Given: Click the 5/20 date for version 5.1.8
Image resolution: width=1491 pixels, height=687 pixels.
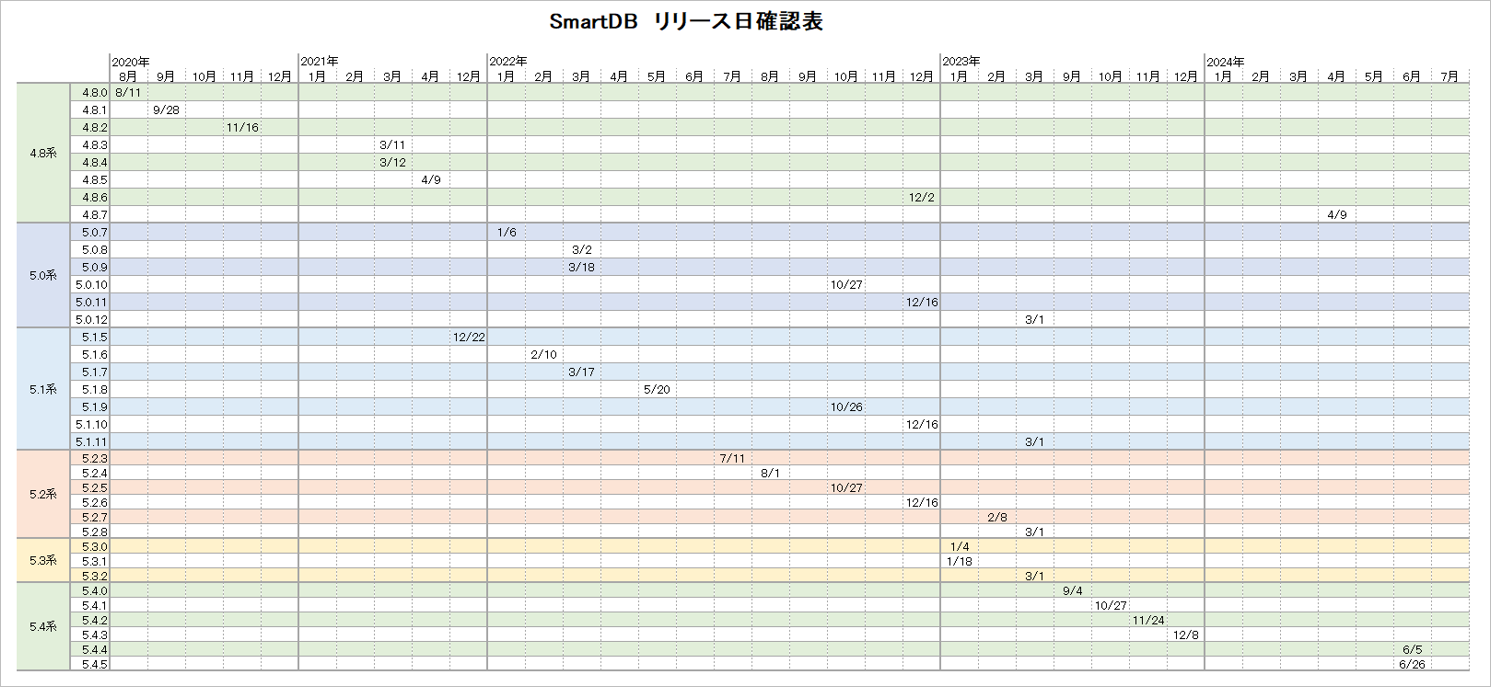Looking at the screenshot, I should point(657,389).
